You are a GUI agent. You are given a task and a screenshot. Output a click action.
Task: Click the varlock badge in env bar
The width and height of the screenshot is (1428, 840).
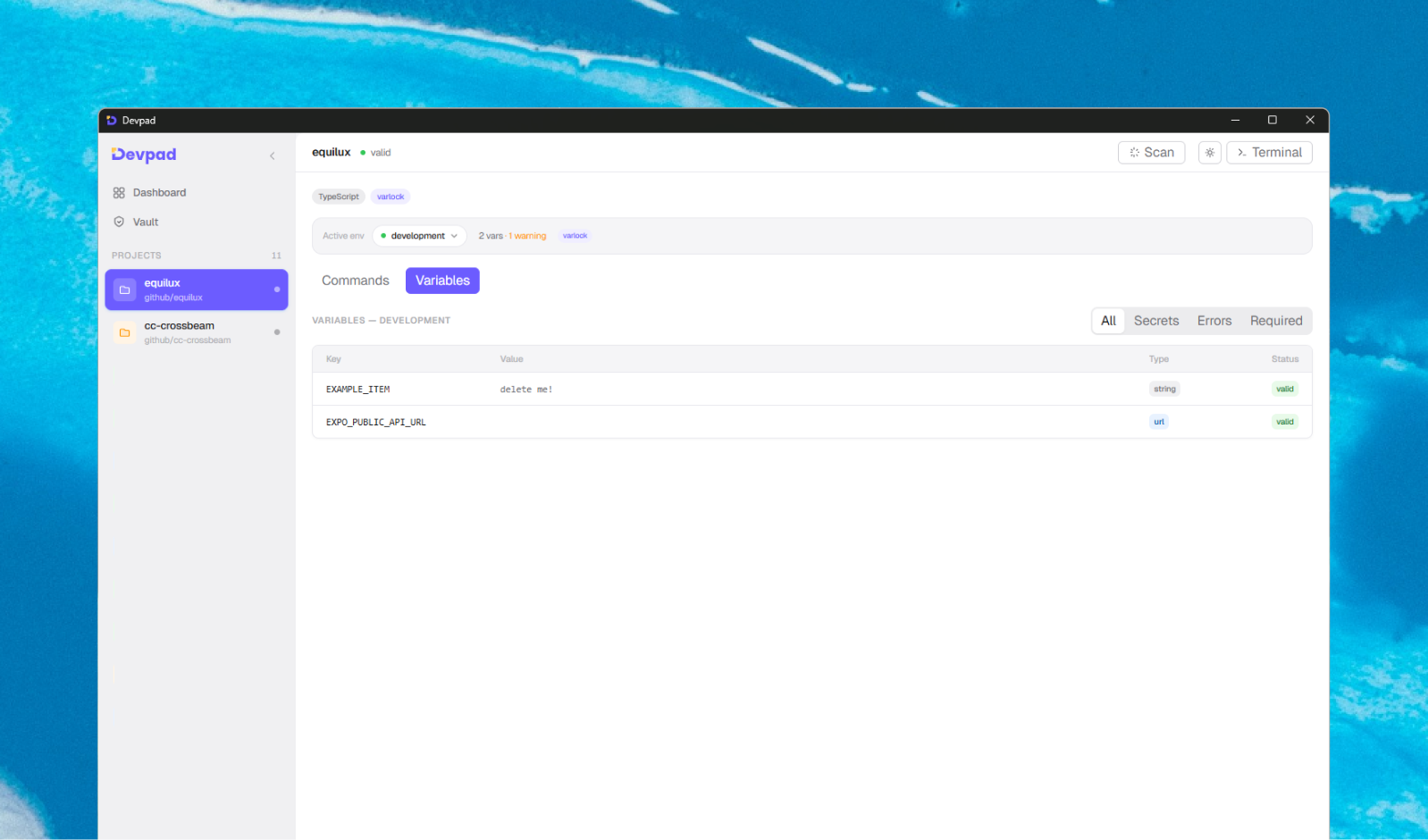575,236
